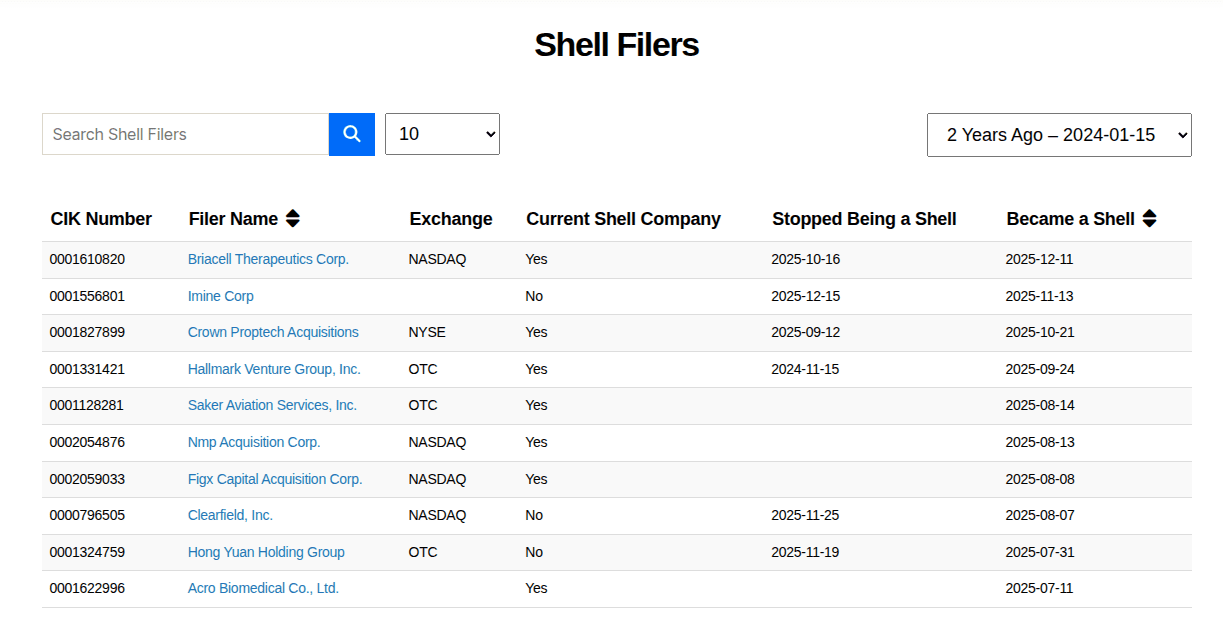
Task: Click Figx Capital Acquisition Corp. link
Action: (275, 479)
